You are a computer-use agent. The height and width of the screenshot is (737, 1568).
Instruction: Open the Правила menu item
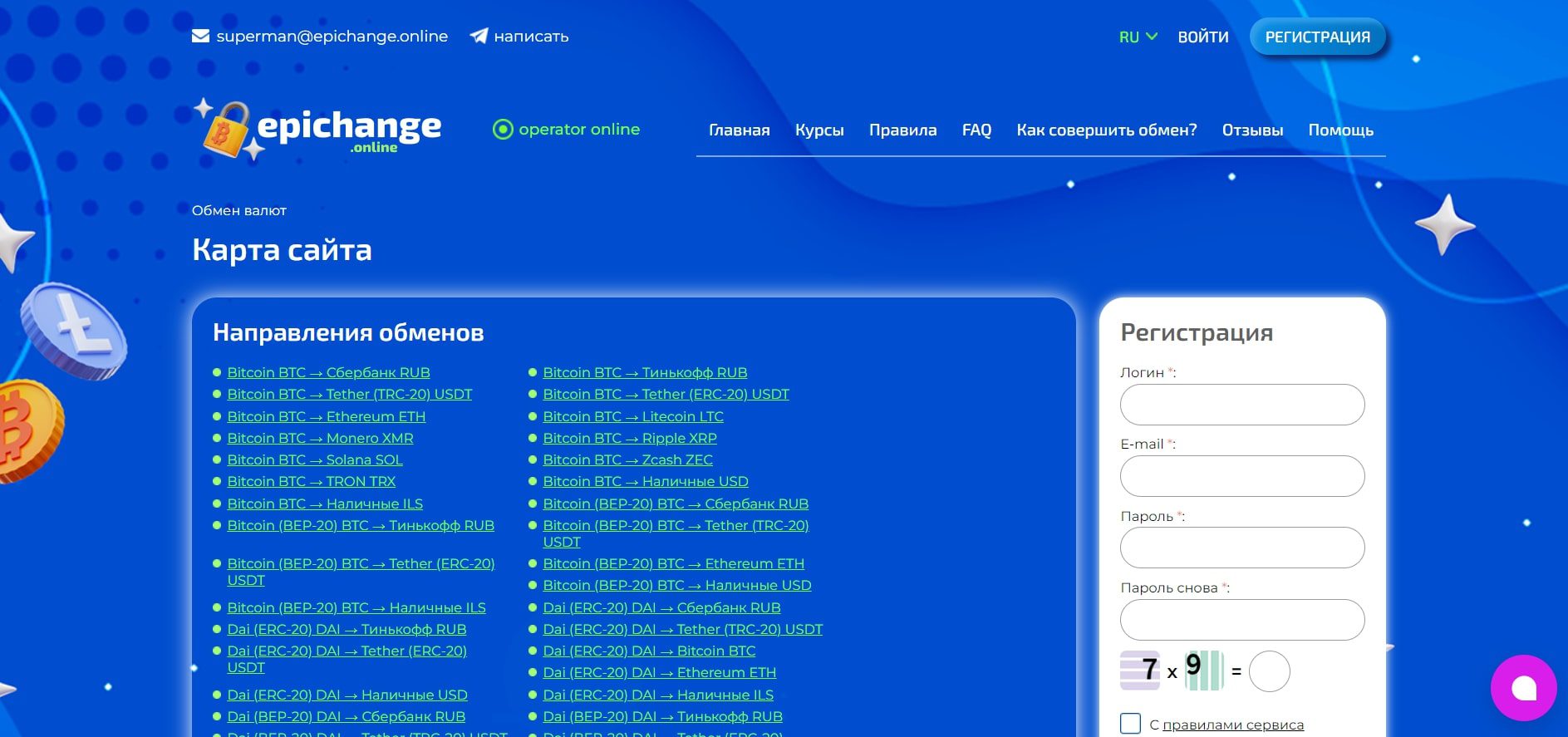point(902,130)
